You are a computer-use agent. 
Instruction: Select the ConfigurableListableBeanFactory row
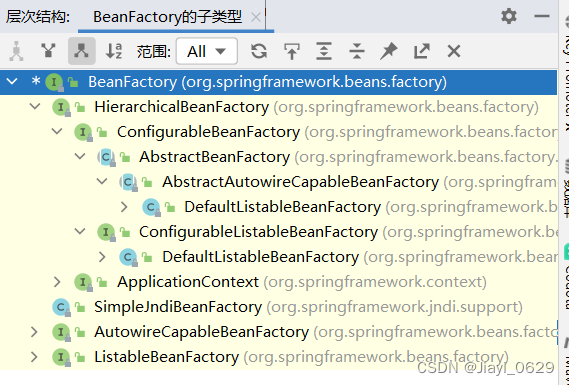(x=278, y=232)
